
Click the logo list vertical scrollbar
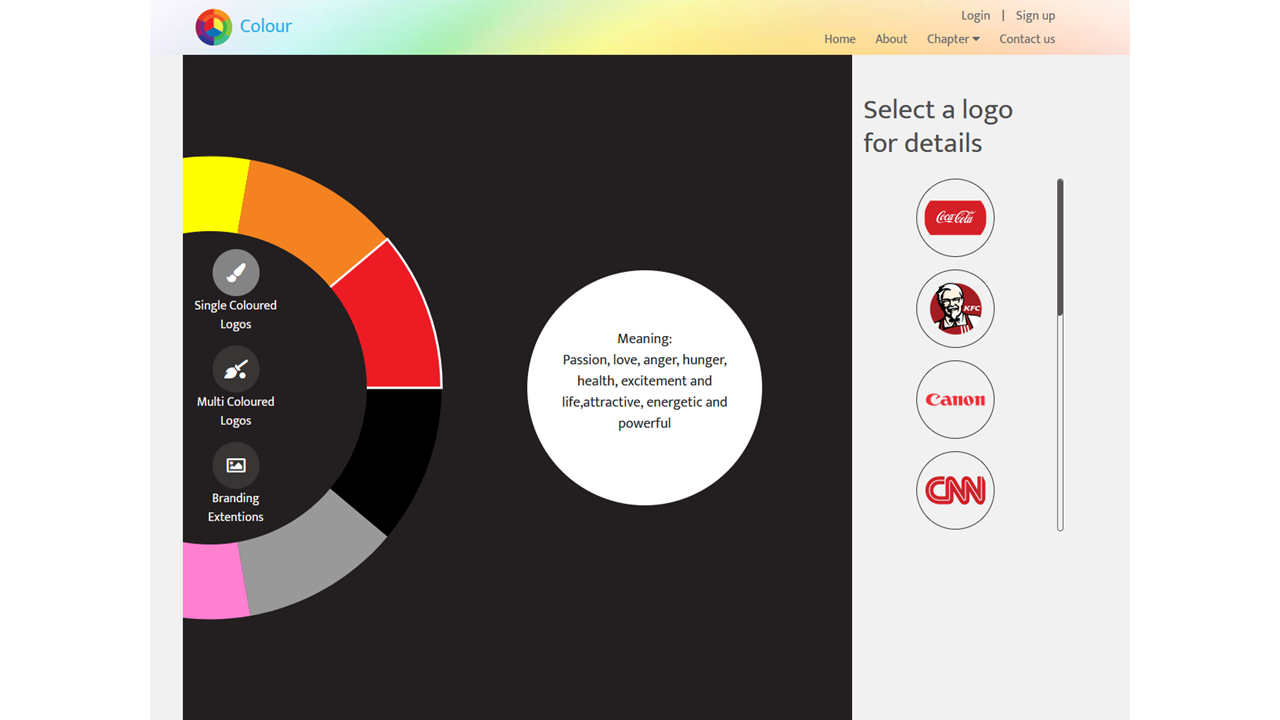tap(1060, 250)
